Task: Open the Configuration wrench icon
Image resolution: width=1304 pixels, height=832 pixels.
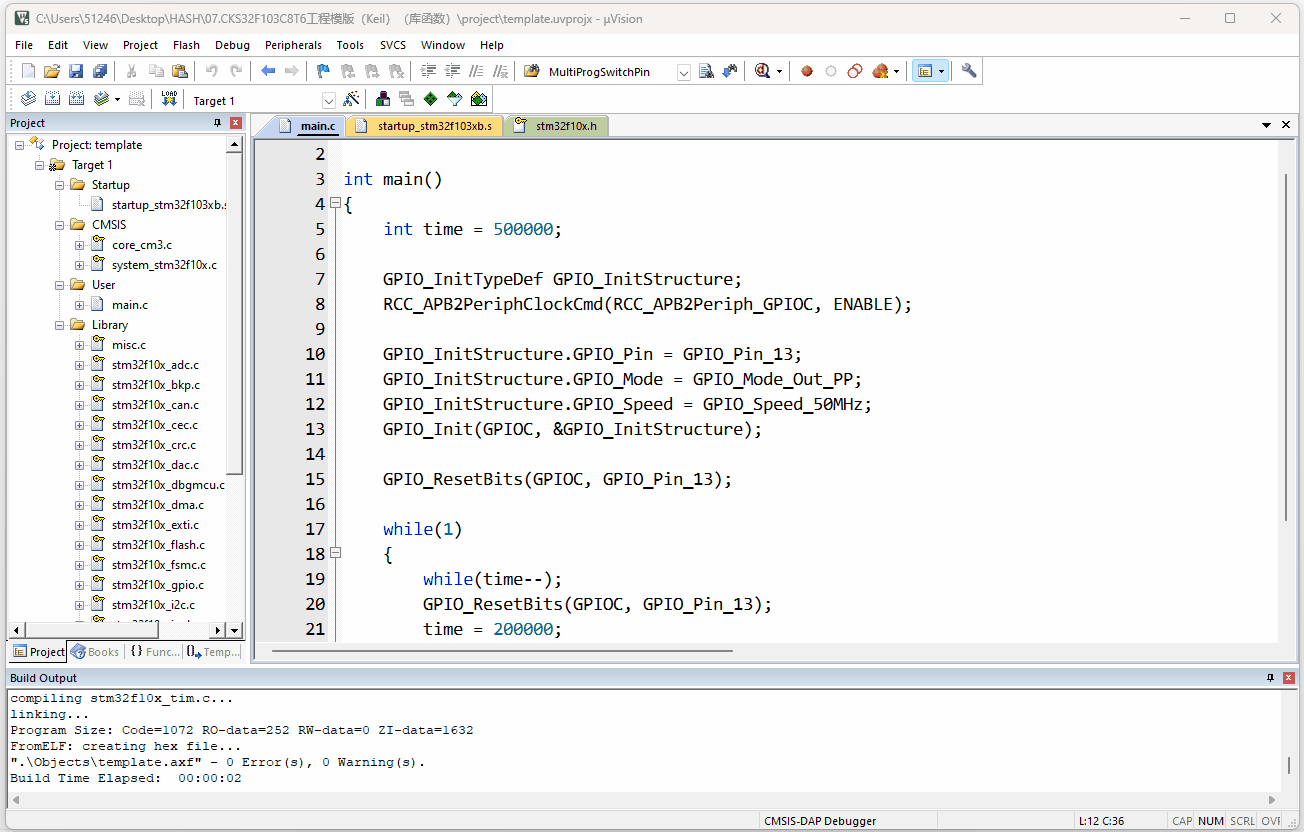Action: [x=968, y=71]
